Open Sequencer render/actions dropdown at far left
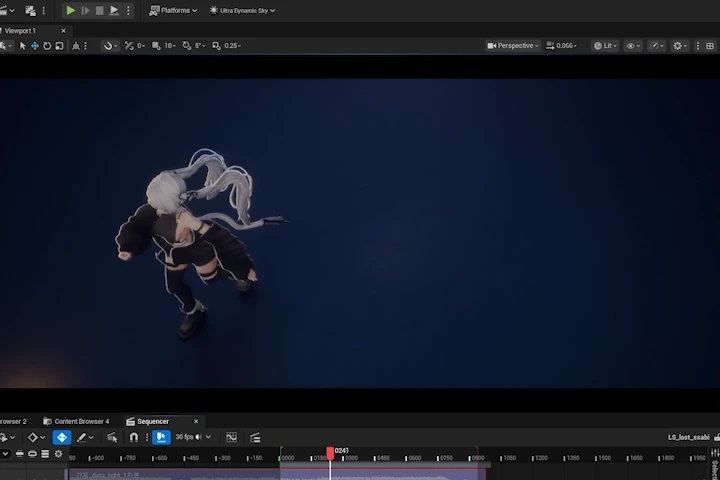 click(7, 437)
